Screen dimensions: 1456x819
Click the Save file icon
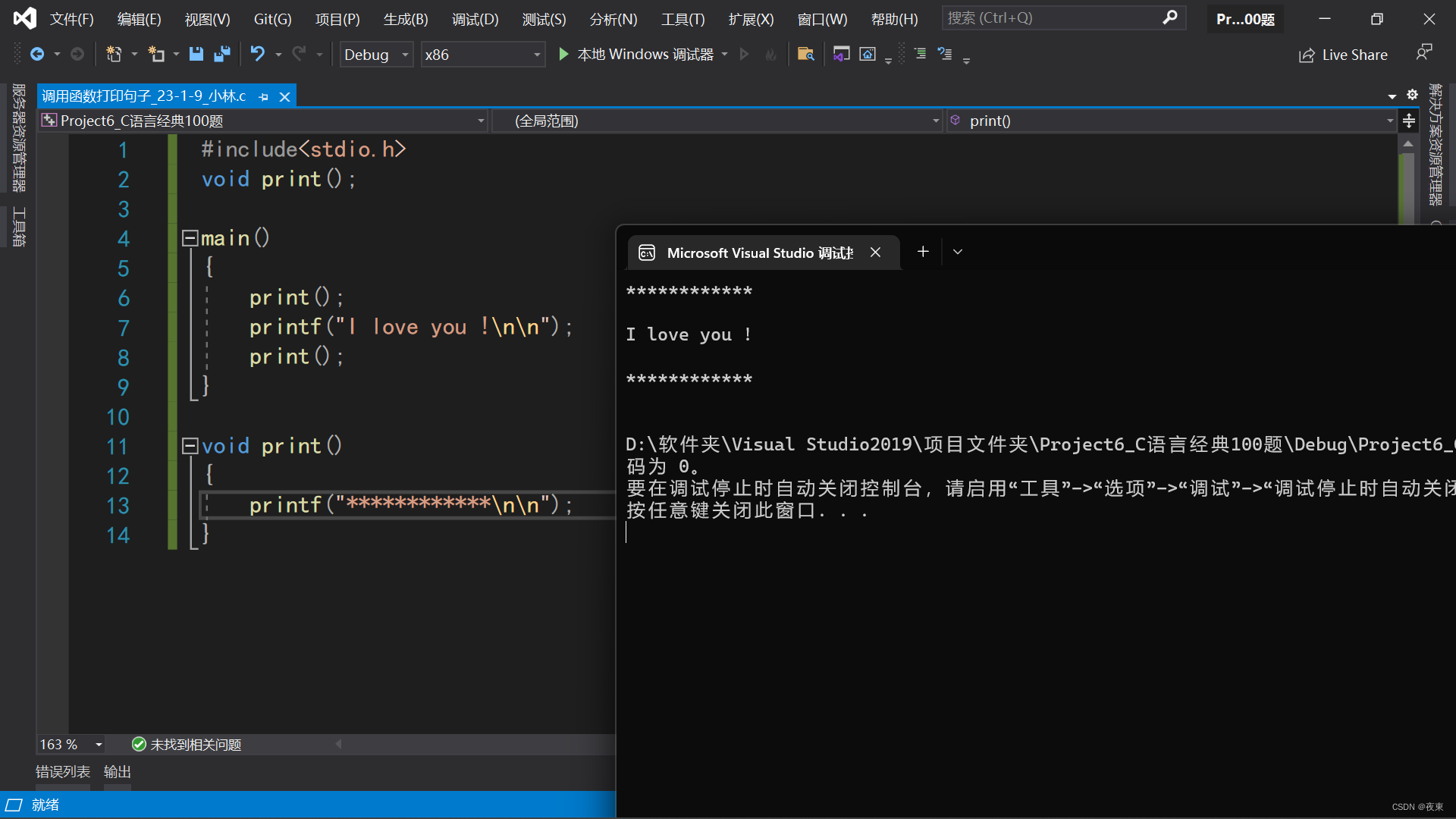point(196,54)
